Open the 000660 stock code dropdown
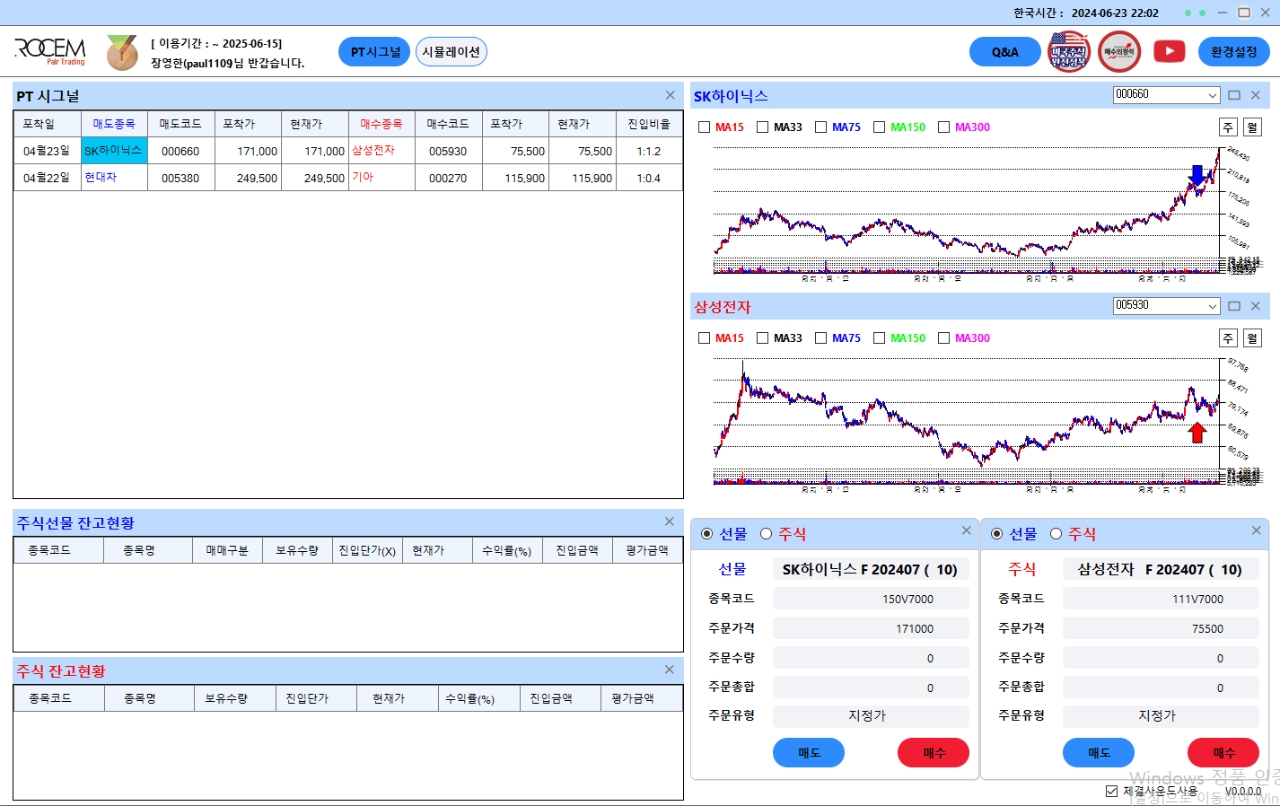The width and height of the screenshot is (1280, 806). (x=1213, y=95)
